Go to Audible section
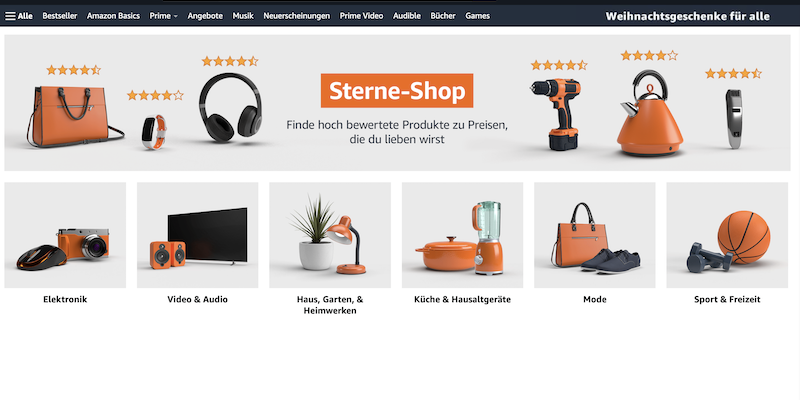Image resolution: width=800 pixels, height=400 pixels. coord(407,16)
